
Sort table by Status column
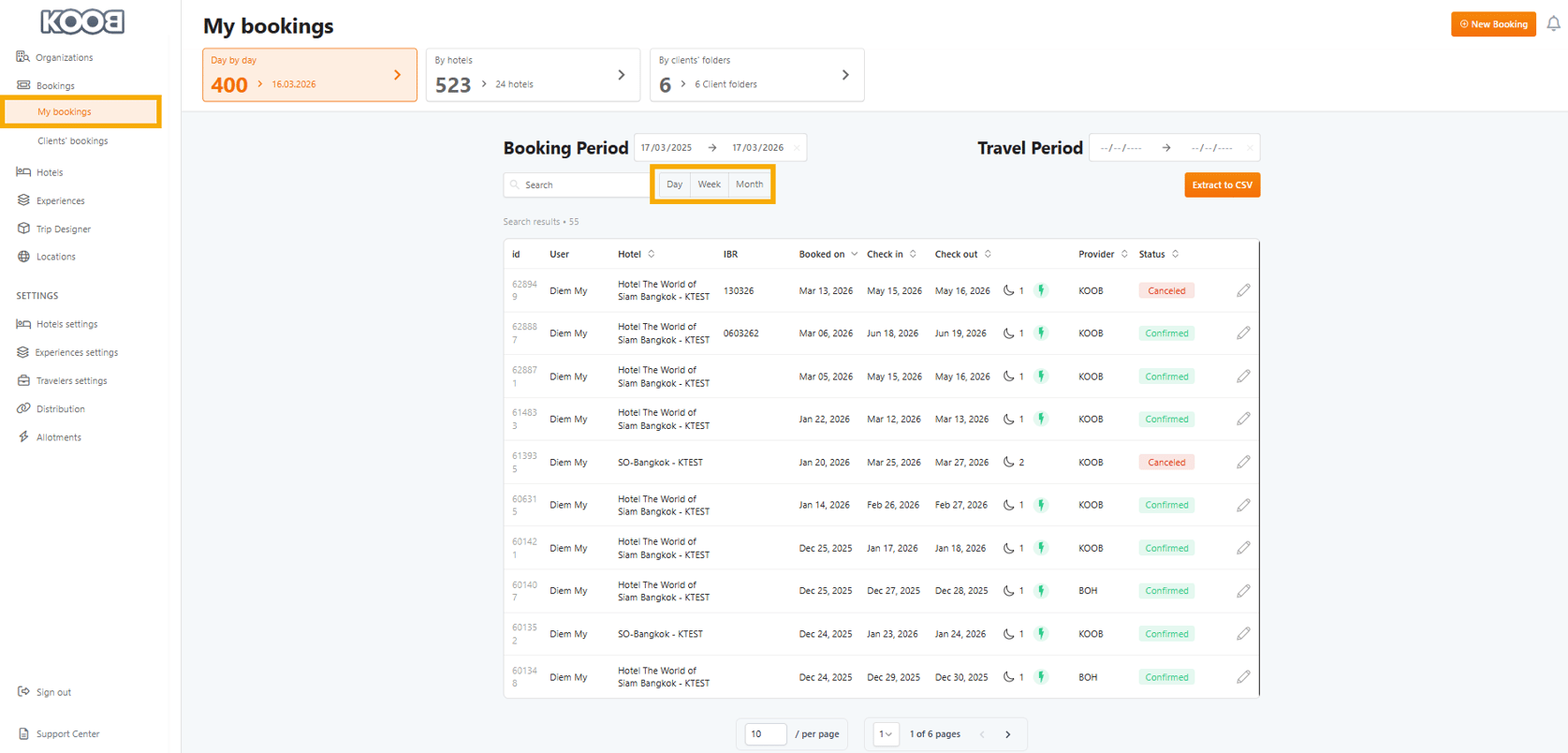(x=1175, y=254)
